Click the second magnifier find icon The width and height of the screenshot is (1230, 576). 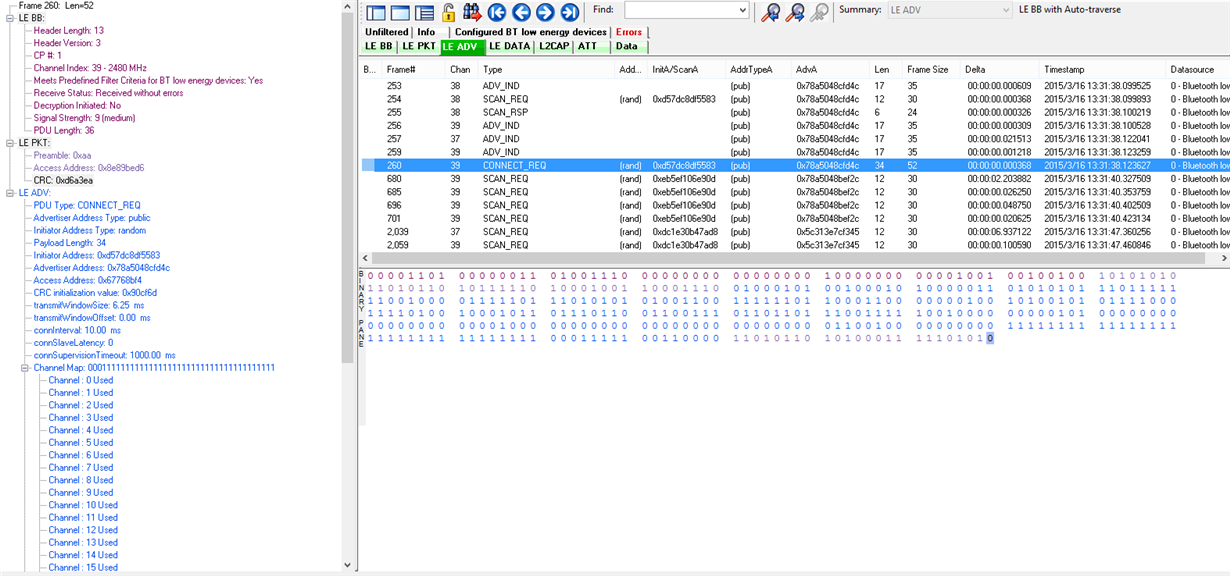796,12
